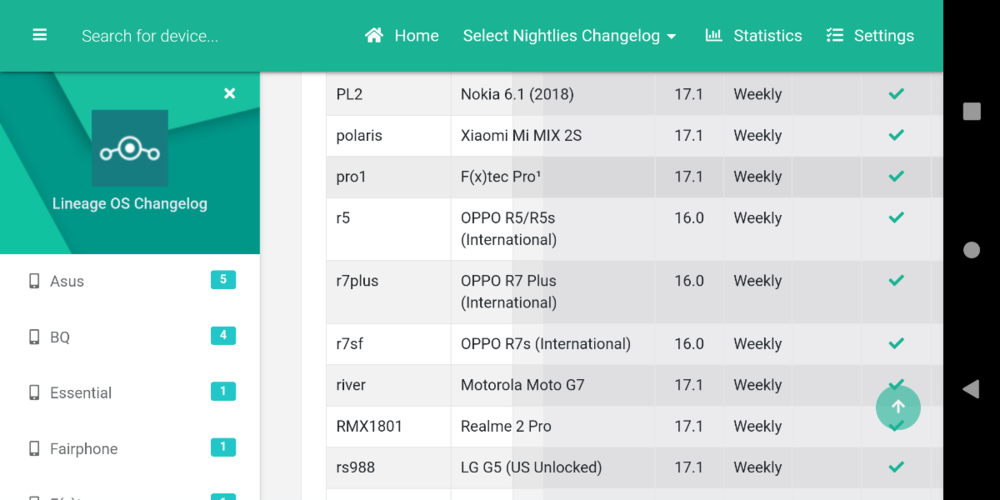Expand the Asus device list
Image resolution: width=1000 pixels, height=500 pixels.
point(67,281)
